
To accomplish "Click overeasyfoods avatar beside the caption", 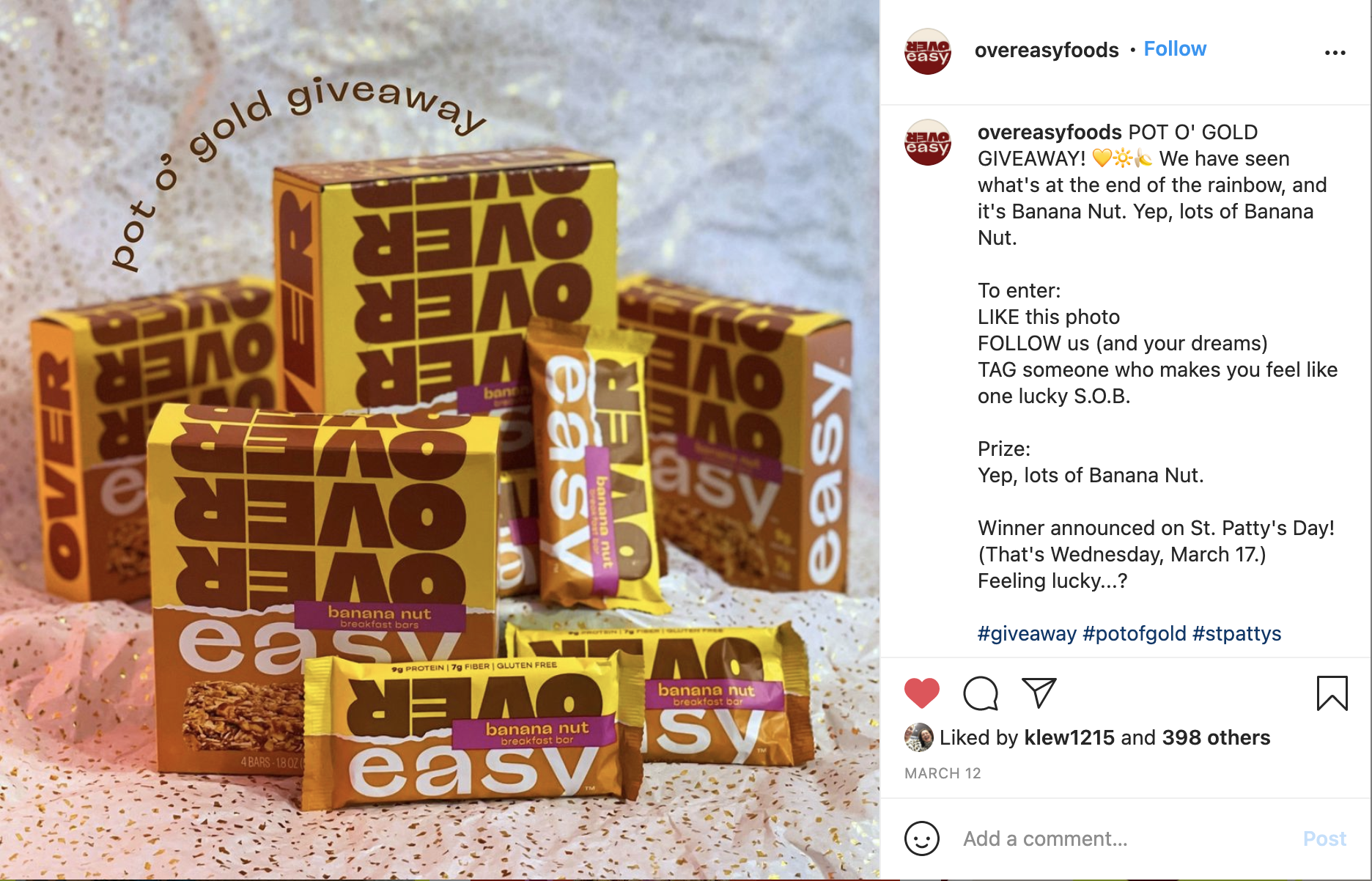I will [928, 142].
